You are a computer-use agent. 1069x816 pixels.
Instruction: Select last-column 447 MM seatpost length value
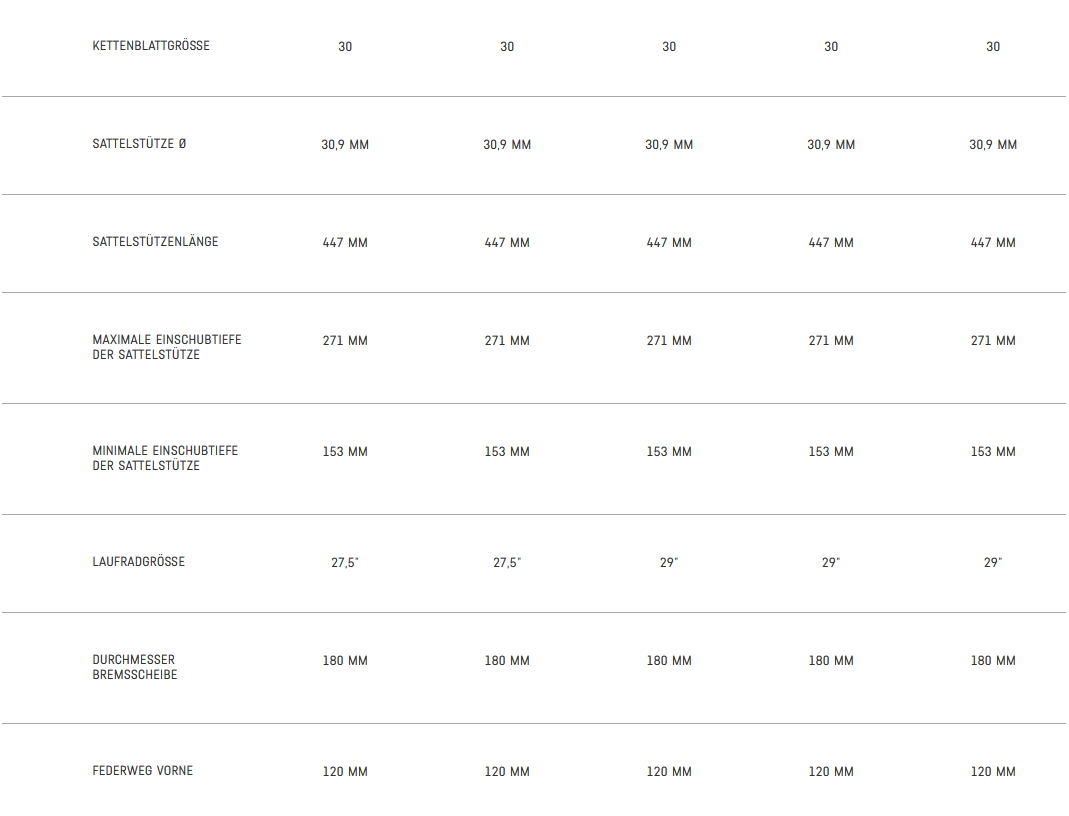993,243
